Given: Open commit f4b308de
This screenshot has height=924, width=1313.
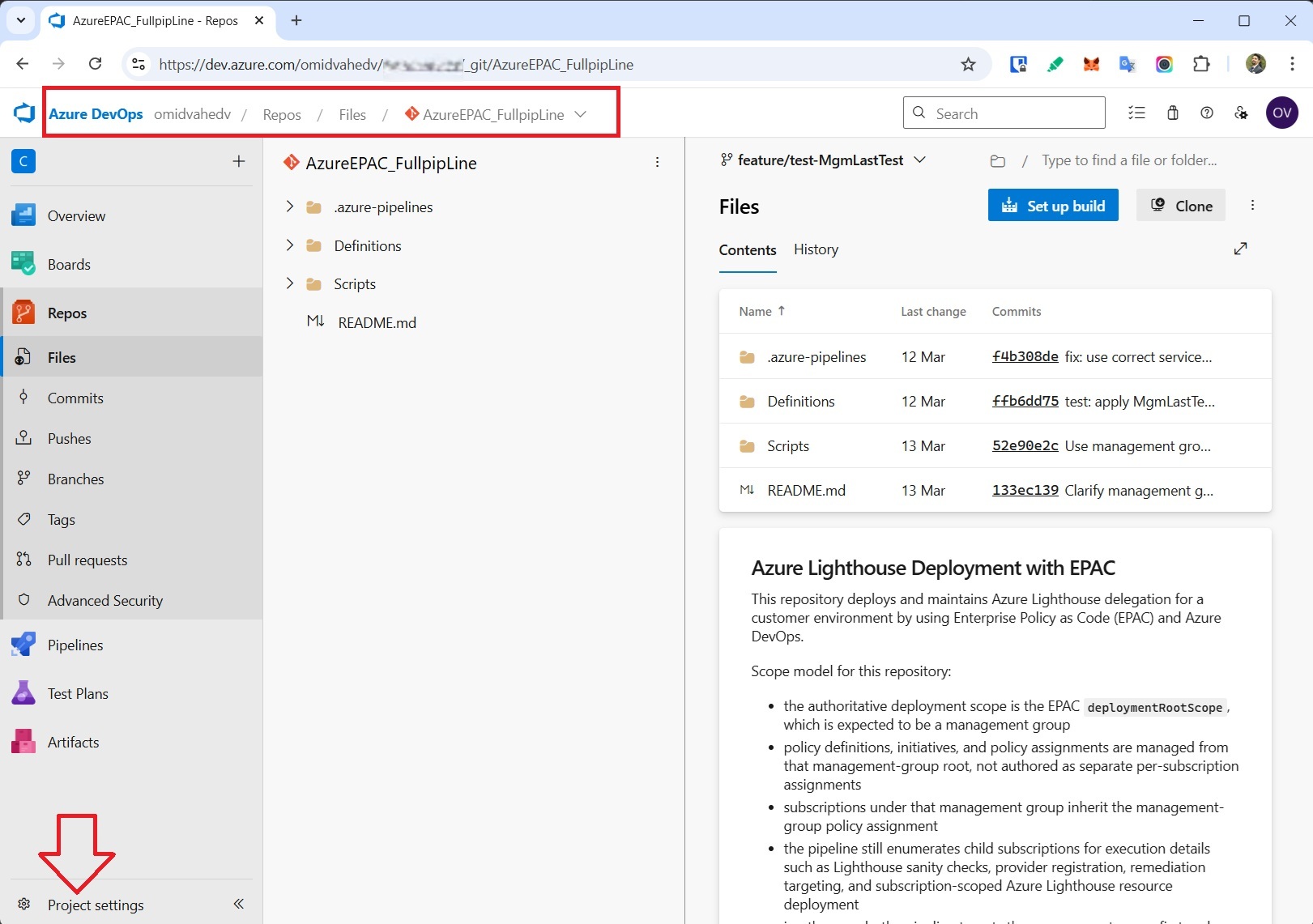Looking at the screenshot, I should [x=1025, y=356].
